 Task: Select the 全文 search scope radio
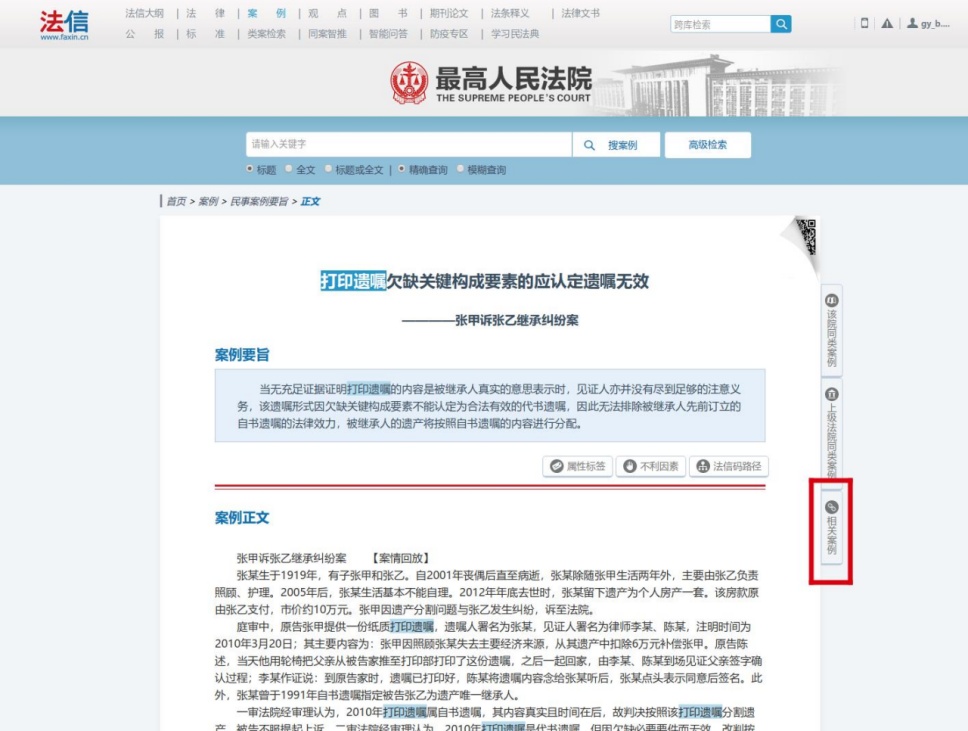coord(288,169)
